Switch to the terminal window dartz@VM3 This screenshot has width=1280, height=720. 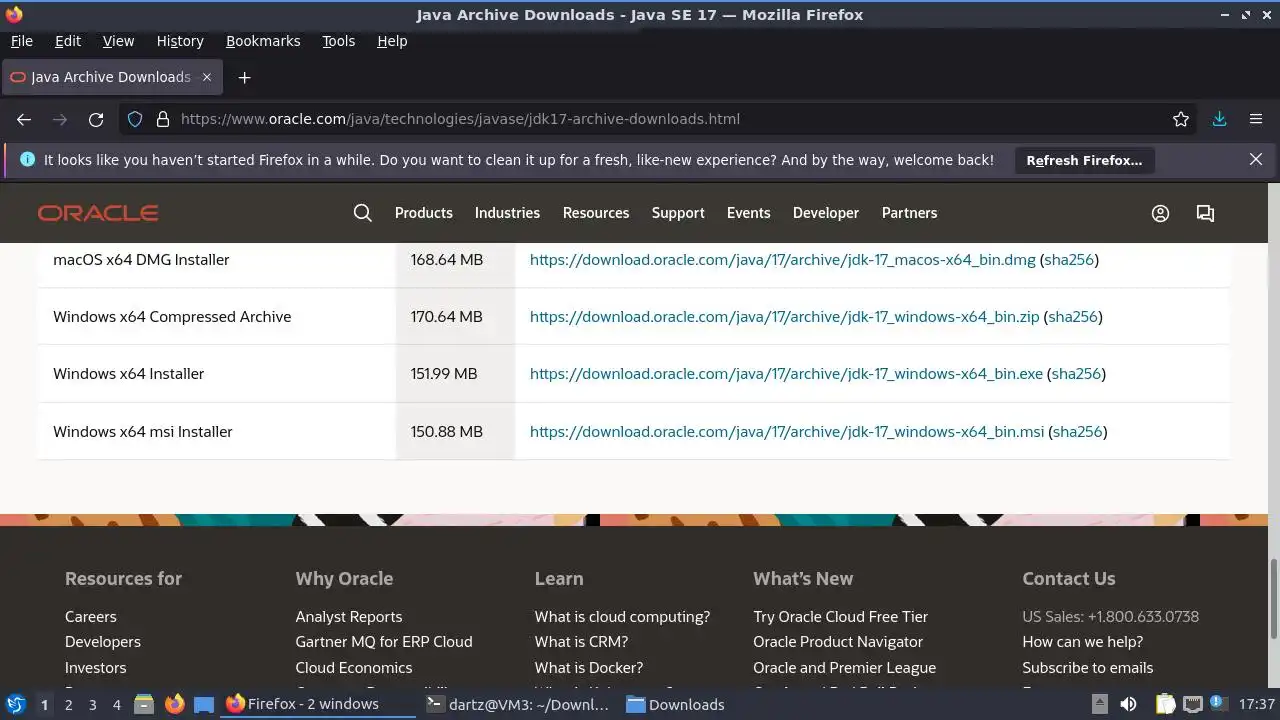[x=518, y=704]
